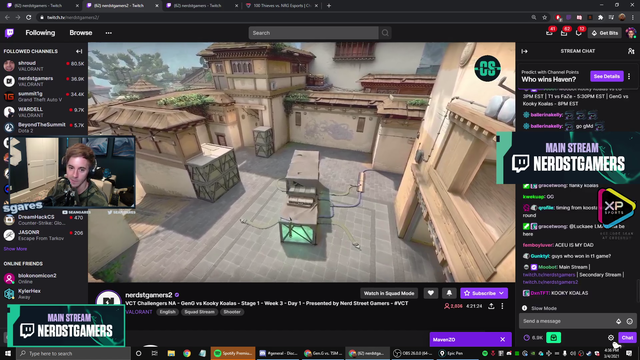Viewport: 640px width, 360px height.
Task: Open OBS 26.0.0 from the taskbar
Action: point(413,353)
